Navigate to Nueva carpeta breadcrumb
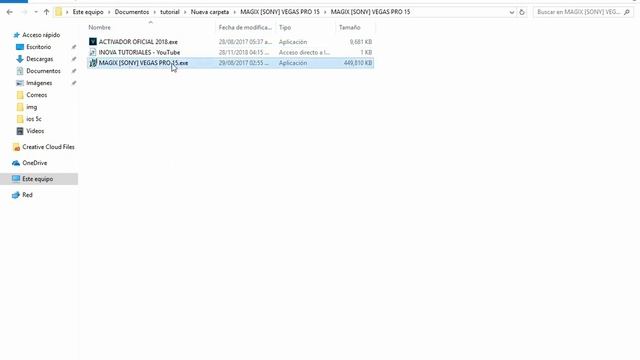Image resolution: width=640 pixels, height=360 pixels. [210, 12]
